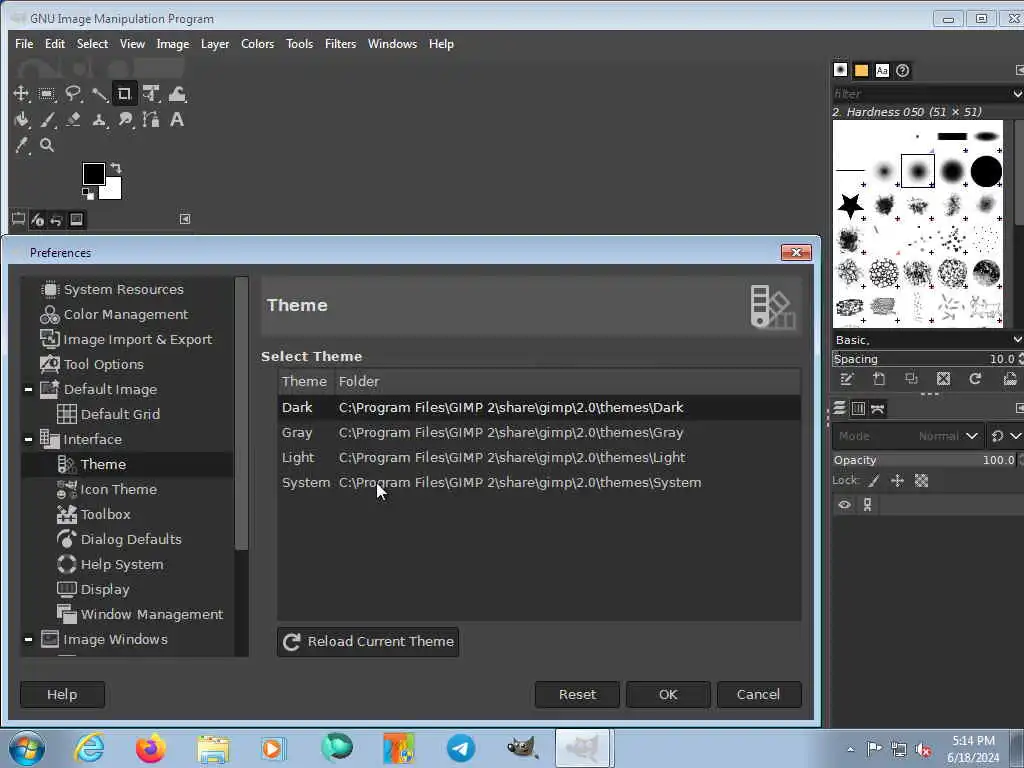Switch to Device Status tab
The width and height of the screenshot is (1024, 768).
coord(38,219)
